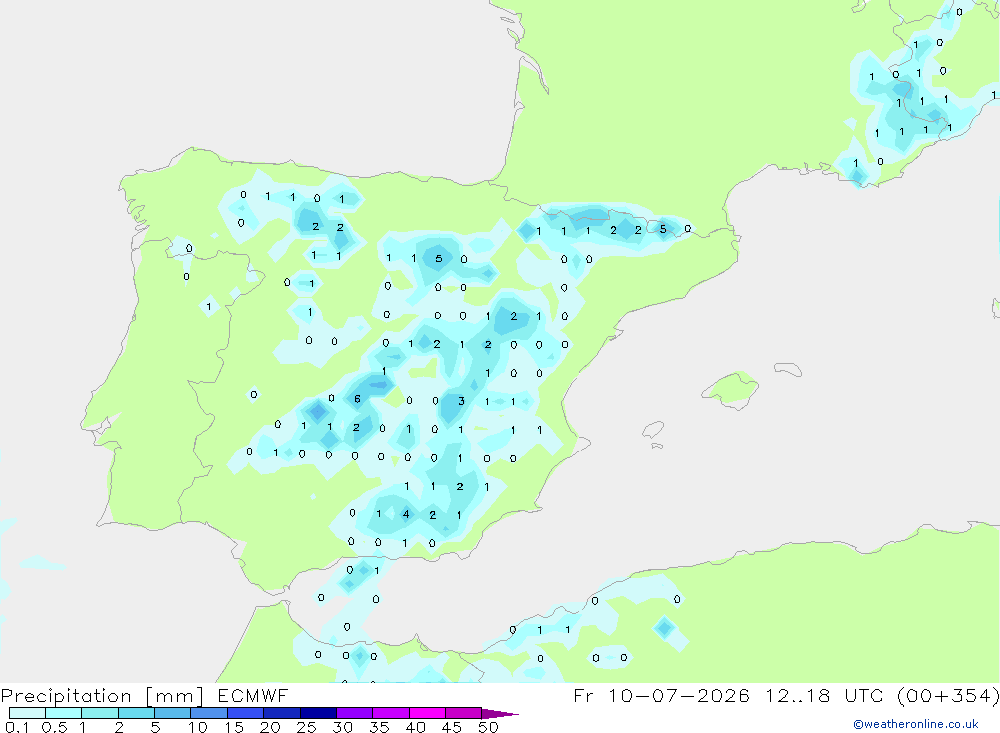Screen dimensions: 1000x733
Task: Click the '[mm]' unit label
Action: click(x=174, y=696)
